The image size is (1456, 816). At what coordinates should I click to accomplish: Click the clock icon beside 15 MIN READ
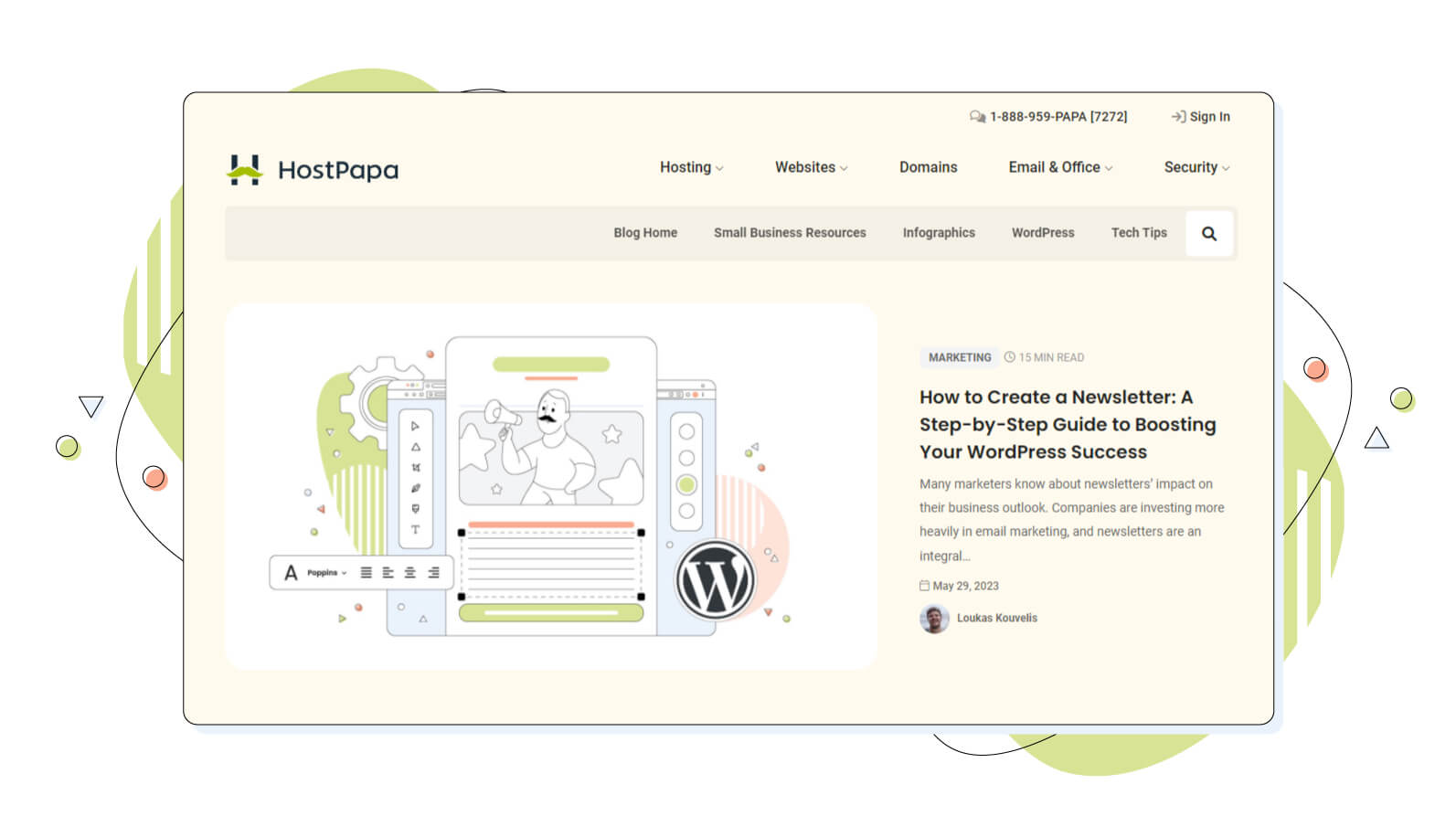[x=1009, y=357]
